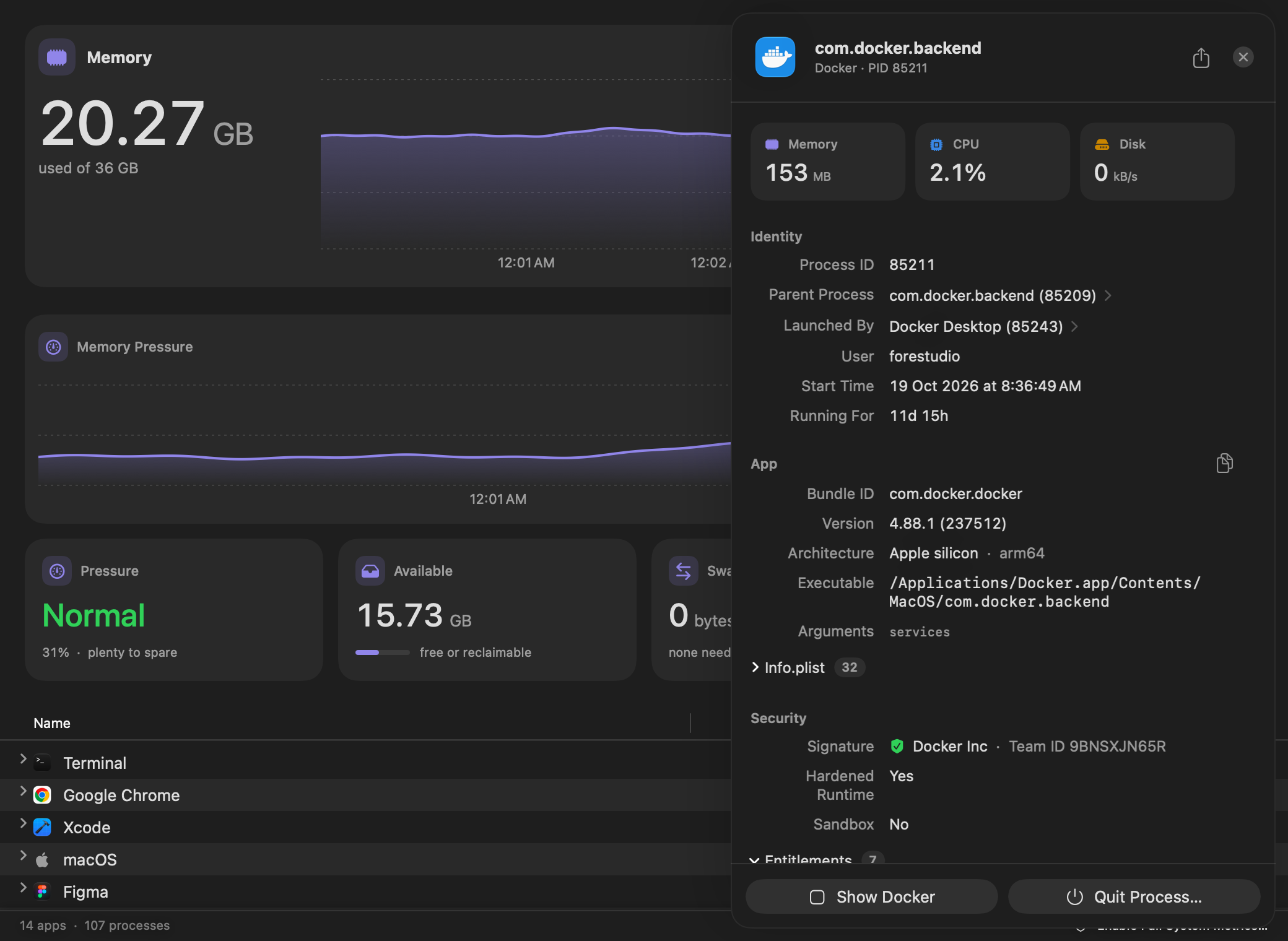Sort by the Name column header
1288x941 pixels.
tap(52, 723)
